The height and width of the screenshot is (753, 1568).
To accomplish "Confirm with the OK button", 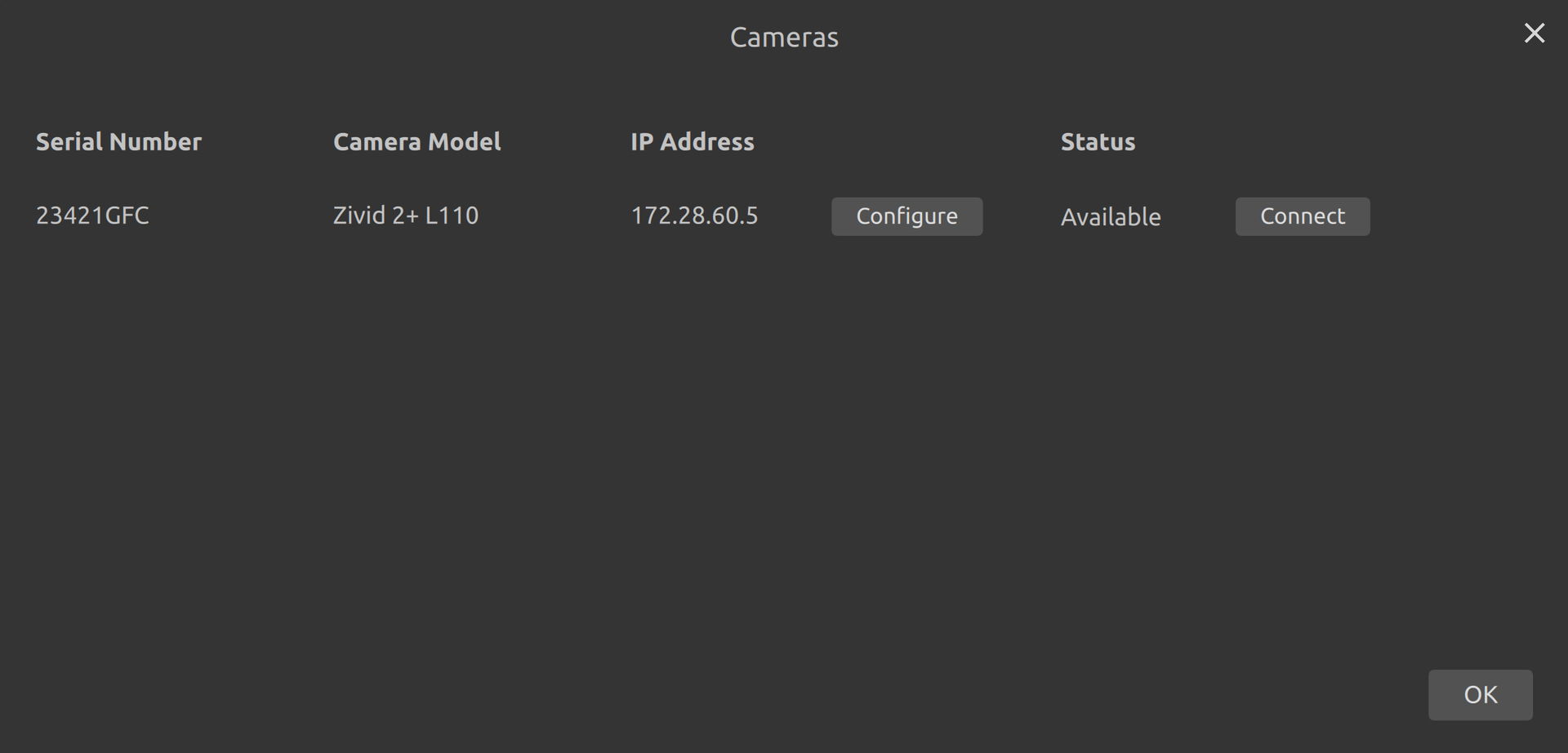I will [x=1480, y=695].
